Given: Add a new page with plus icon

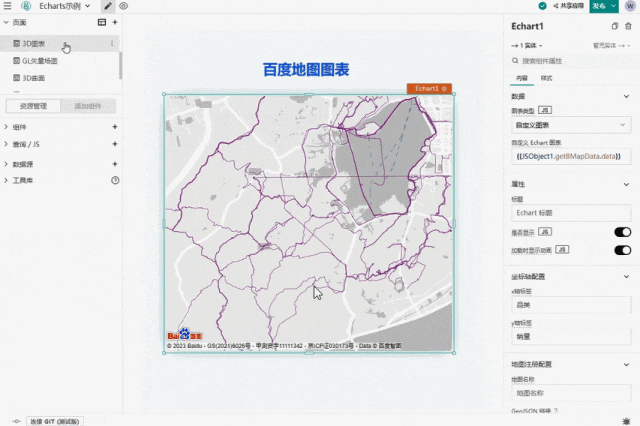Looking at the screenshot, I should (x=115, y=22).
